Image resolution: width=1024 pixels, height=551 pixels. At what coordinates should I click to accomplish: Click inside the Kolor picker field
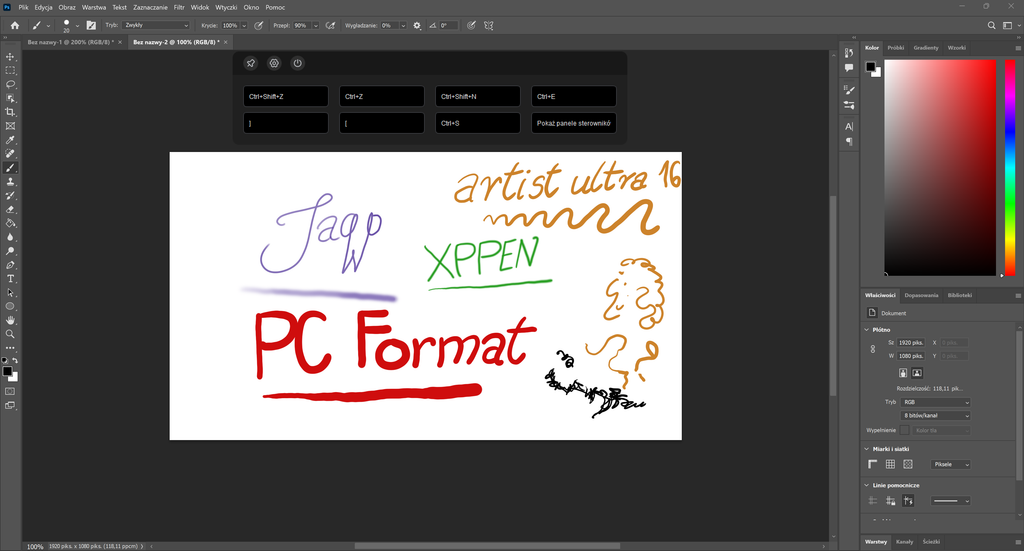[940, 167]
